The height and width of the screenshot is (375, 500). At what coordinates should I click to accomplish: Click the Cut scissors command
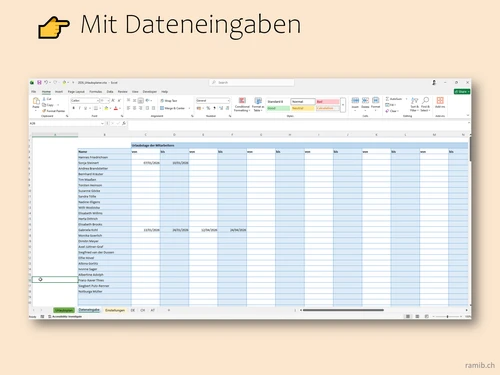[47, 99]
